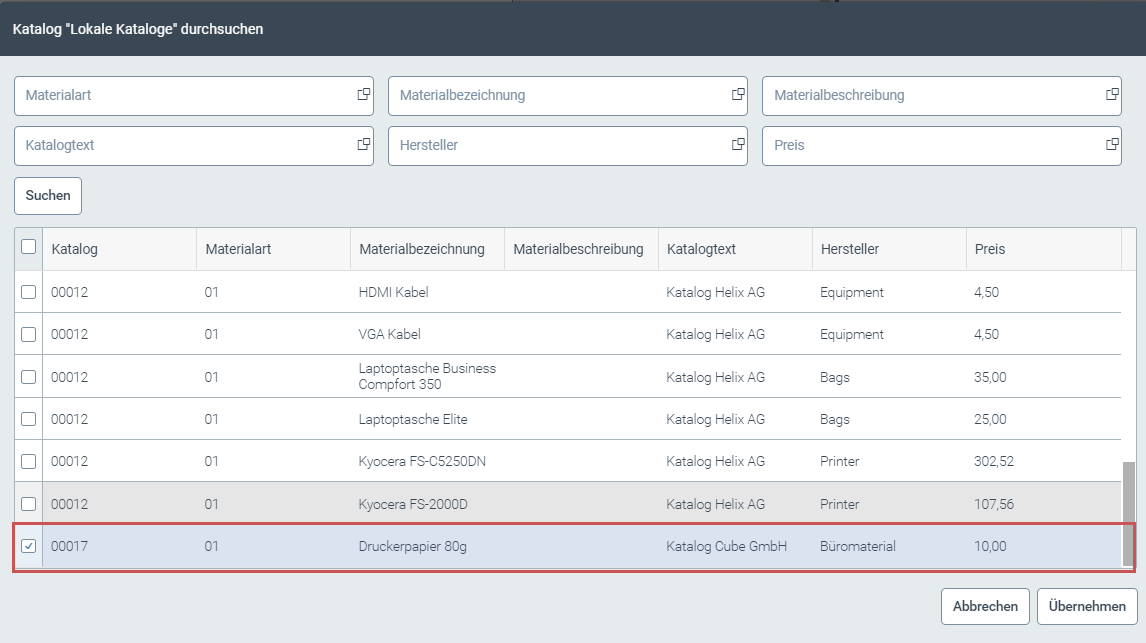1146x643 pixels.
Task: Uncheck the Druckerpapier 80g row checkbox
Action: click(x=29, y=546)
